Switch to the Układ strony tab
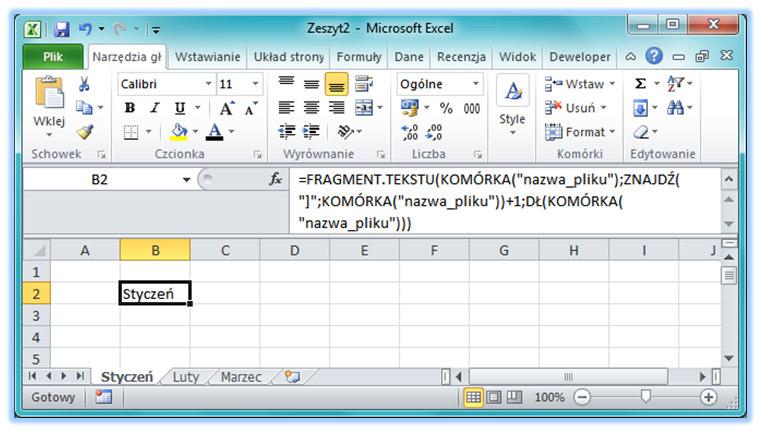 coord(289,57)
